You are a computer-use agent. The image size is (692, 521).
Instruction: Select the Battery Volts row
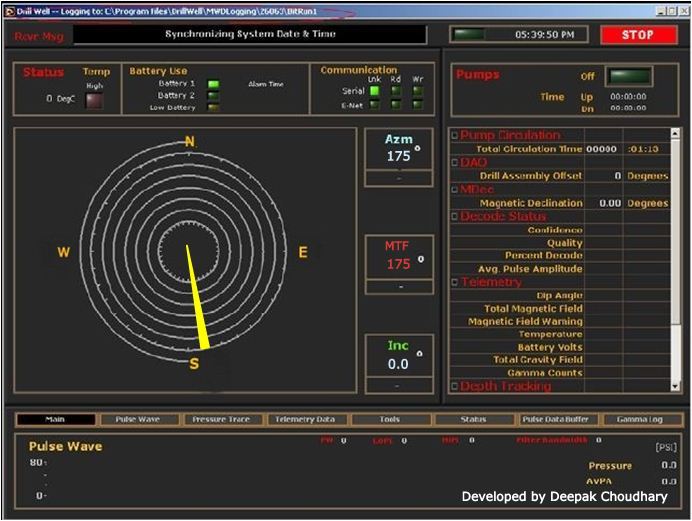560,347
